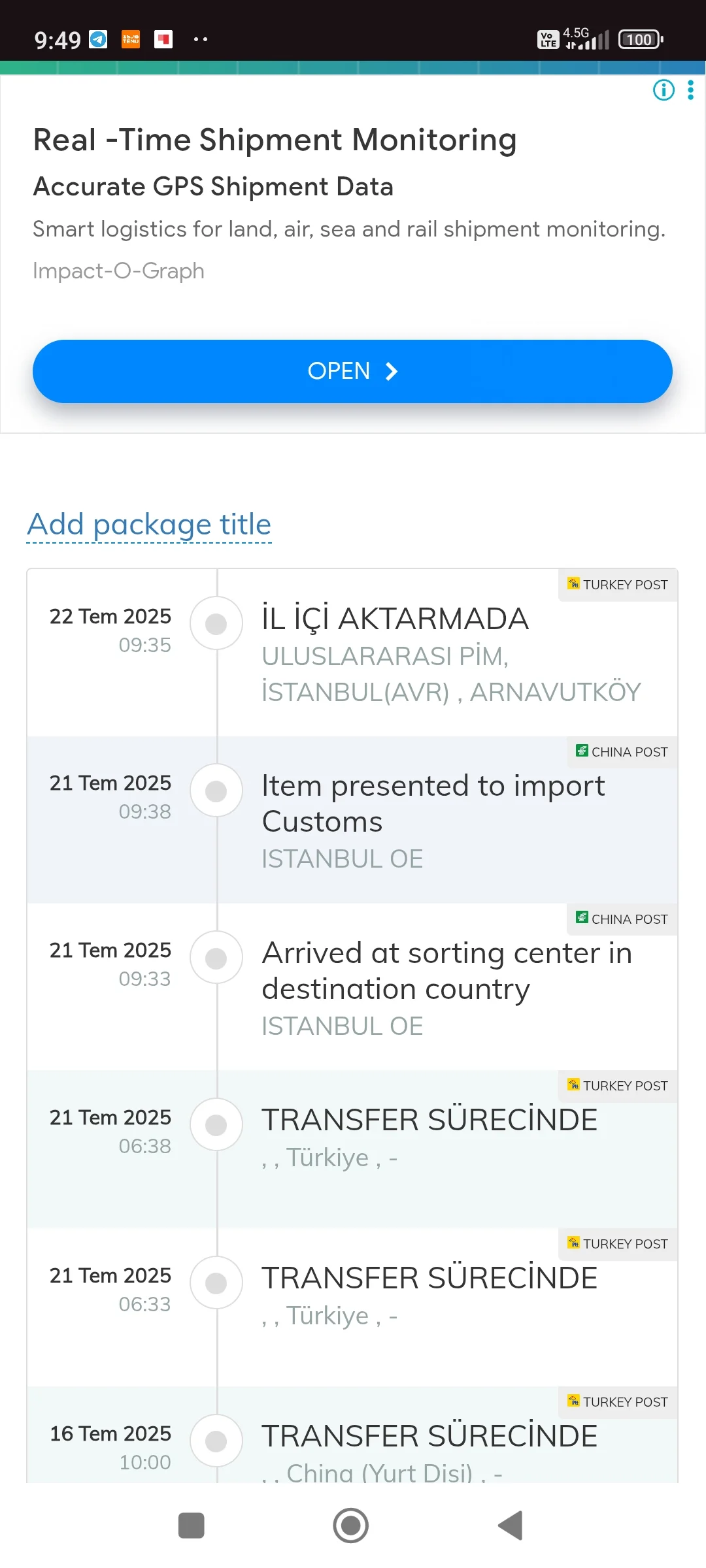Image resolution: width=706 pixels, height=1568 pixels.
Task: Click the Add package title link
Action: pos(149,525)
